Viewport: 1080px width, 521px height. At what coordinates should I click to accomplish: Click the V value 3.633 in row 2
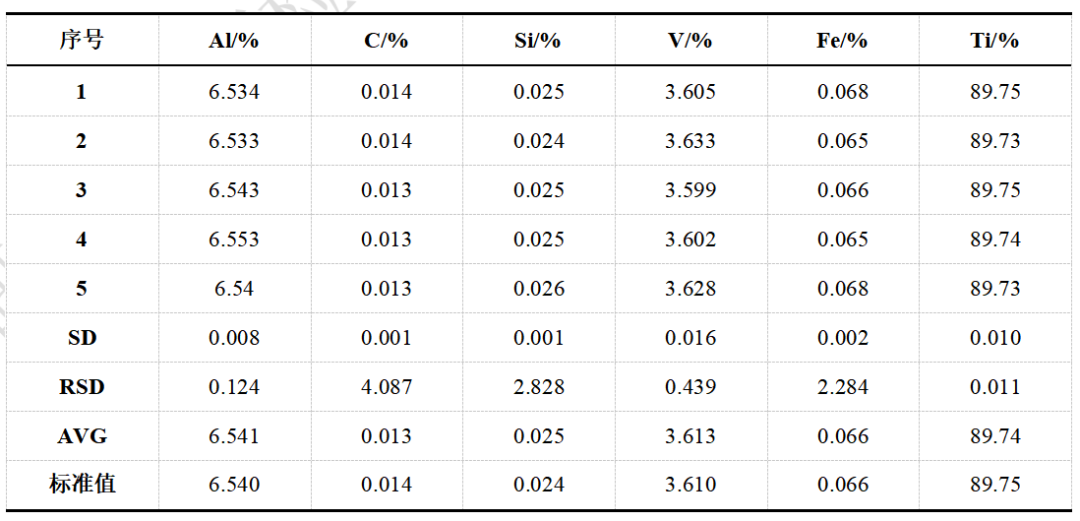[x=690, y=141]
